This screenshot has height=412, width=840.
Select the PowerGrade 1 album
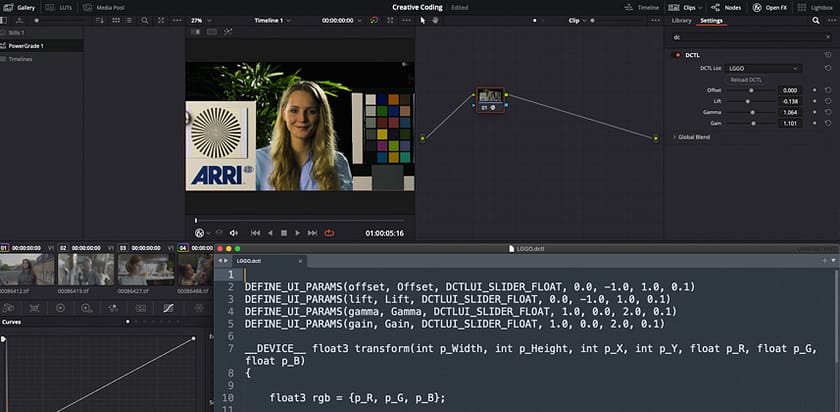point(41,46)
